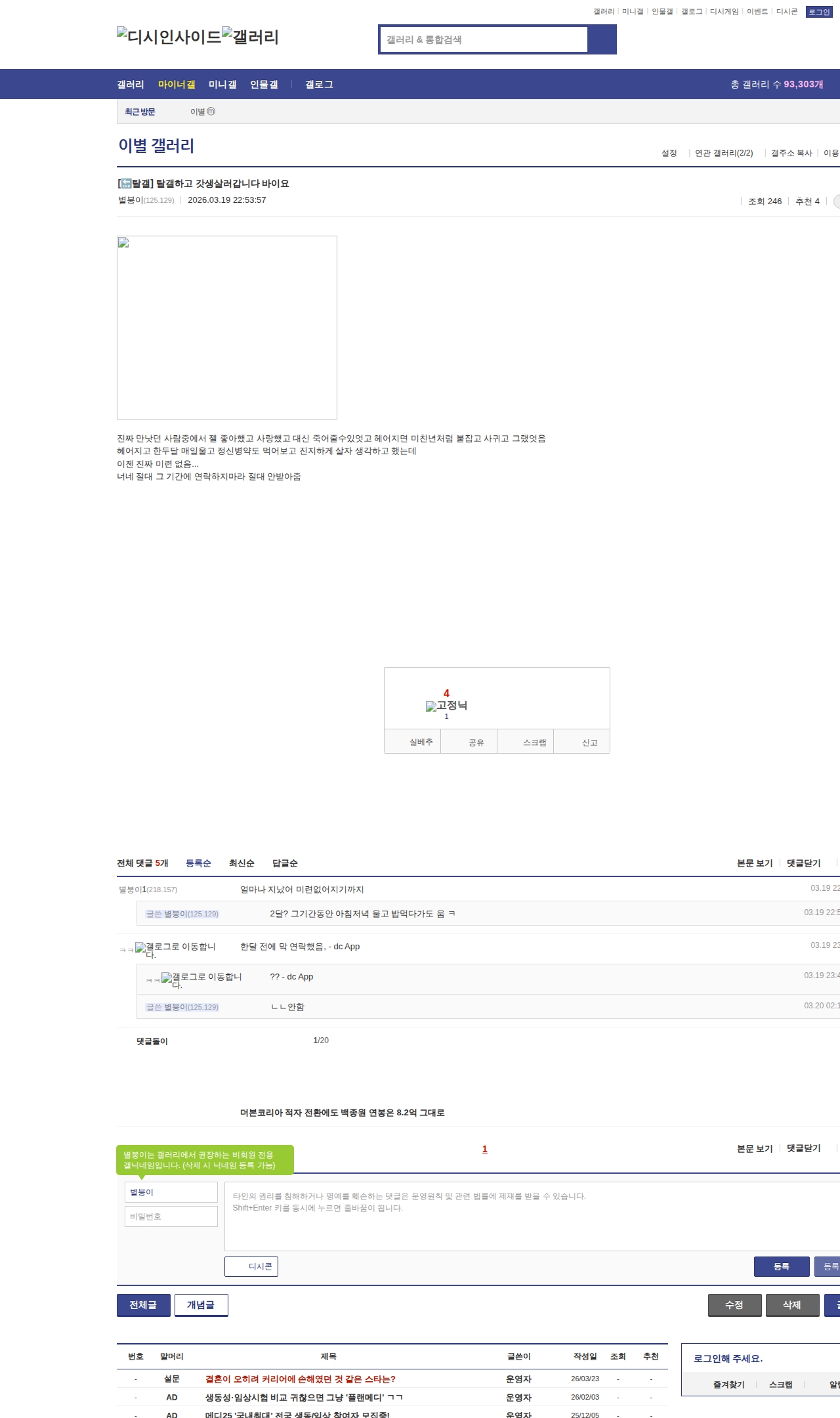840x1418 pixels.
Task: Sort comments by 등록순
Action: tap(198, 863)
